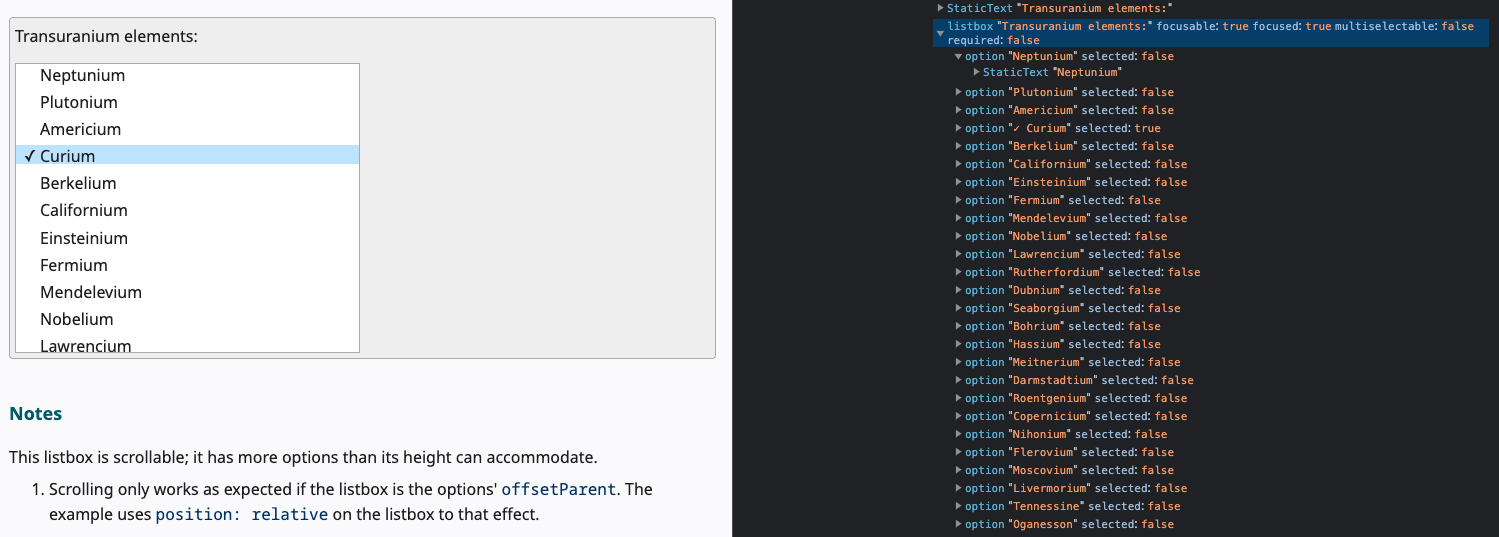The height and width of the screenshot is (537, 1499).
Task: Select the Californium option
Action: (x=187, y=211)
